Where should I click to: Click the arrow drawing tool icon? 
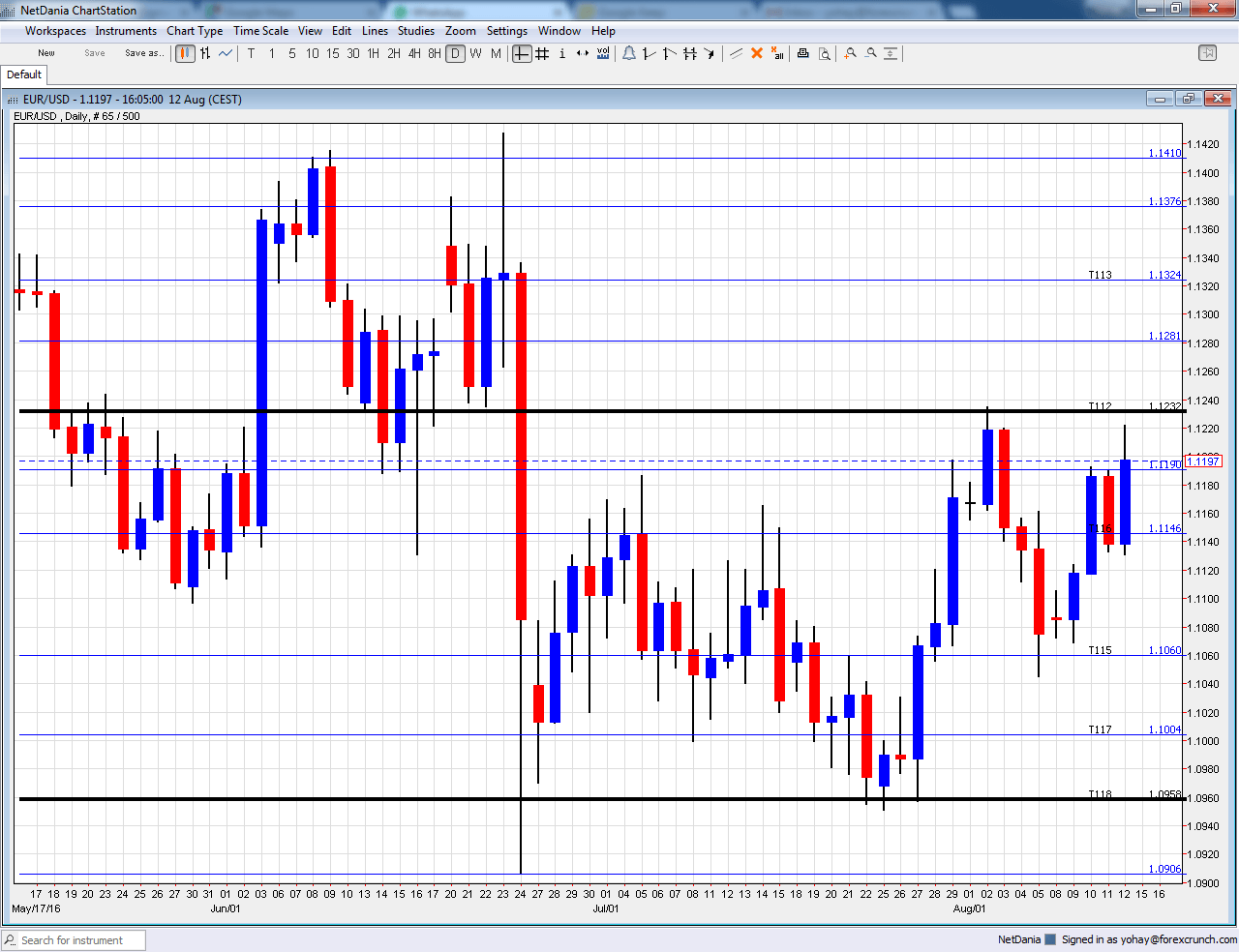(710, 53)
